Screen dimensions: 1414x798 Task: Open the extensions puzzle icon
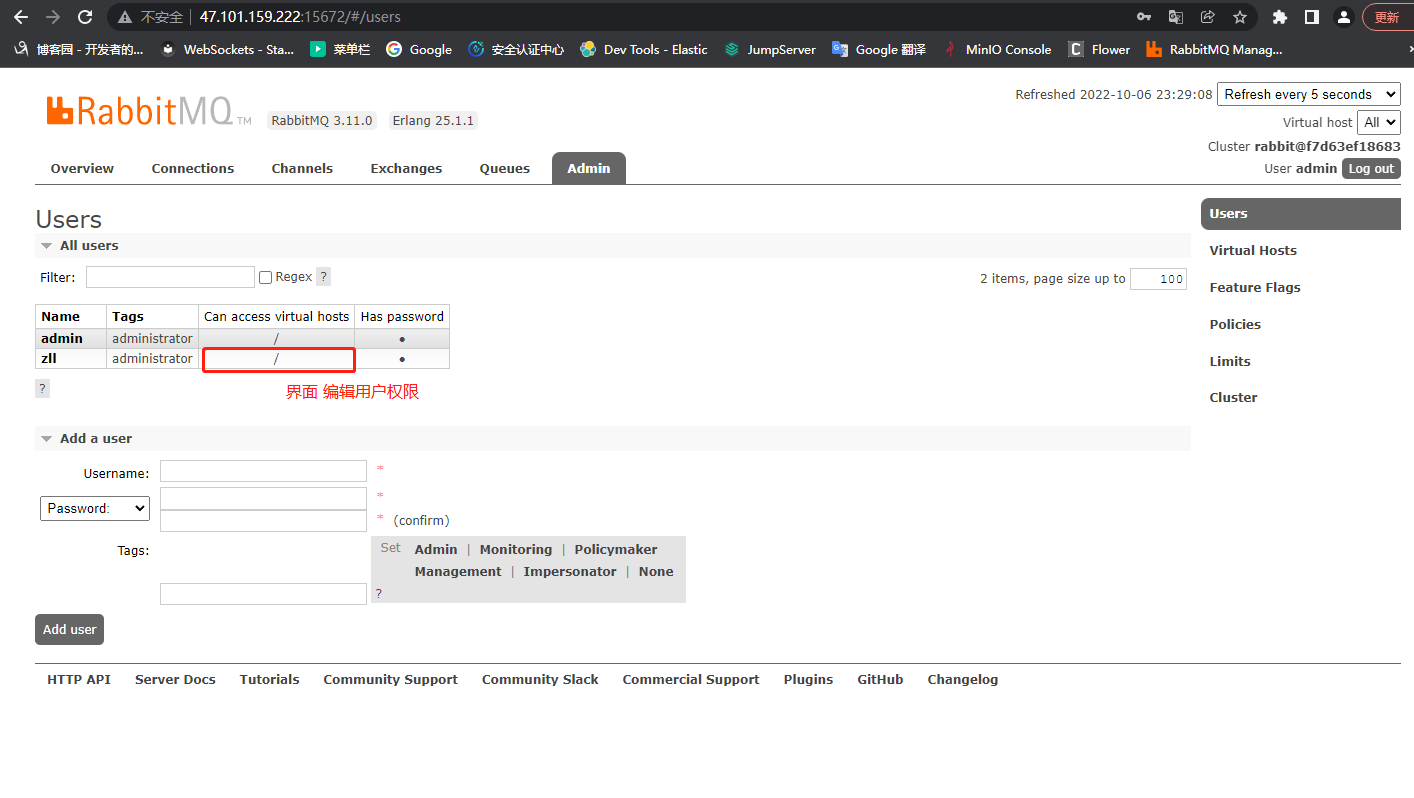click(x=1279, y=17)
